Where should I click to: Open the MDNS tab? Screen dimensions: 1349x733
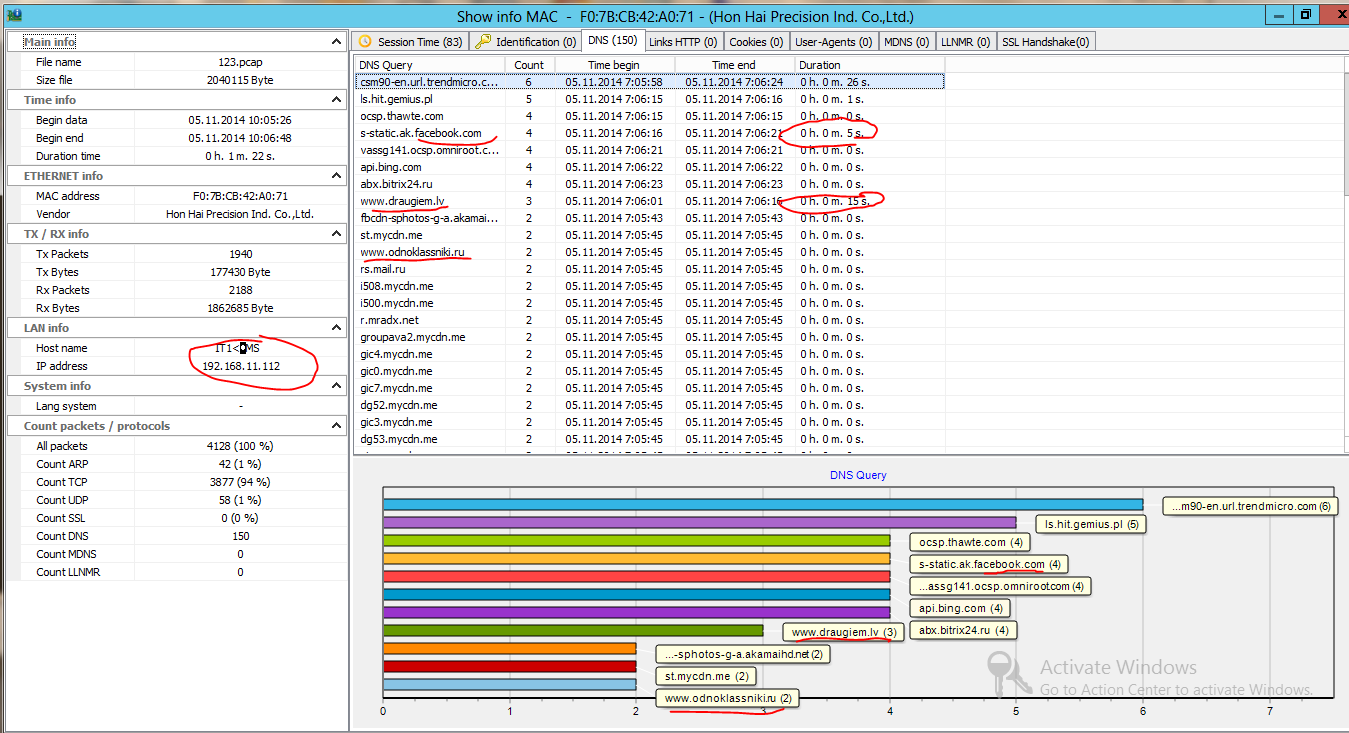(x=906, y=42)
